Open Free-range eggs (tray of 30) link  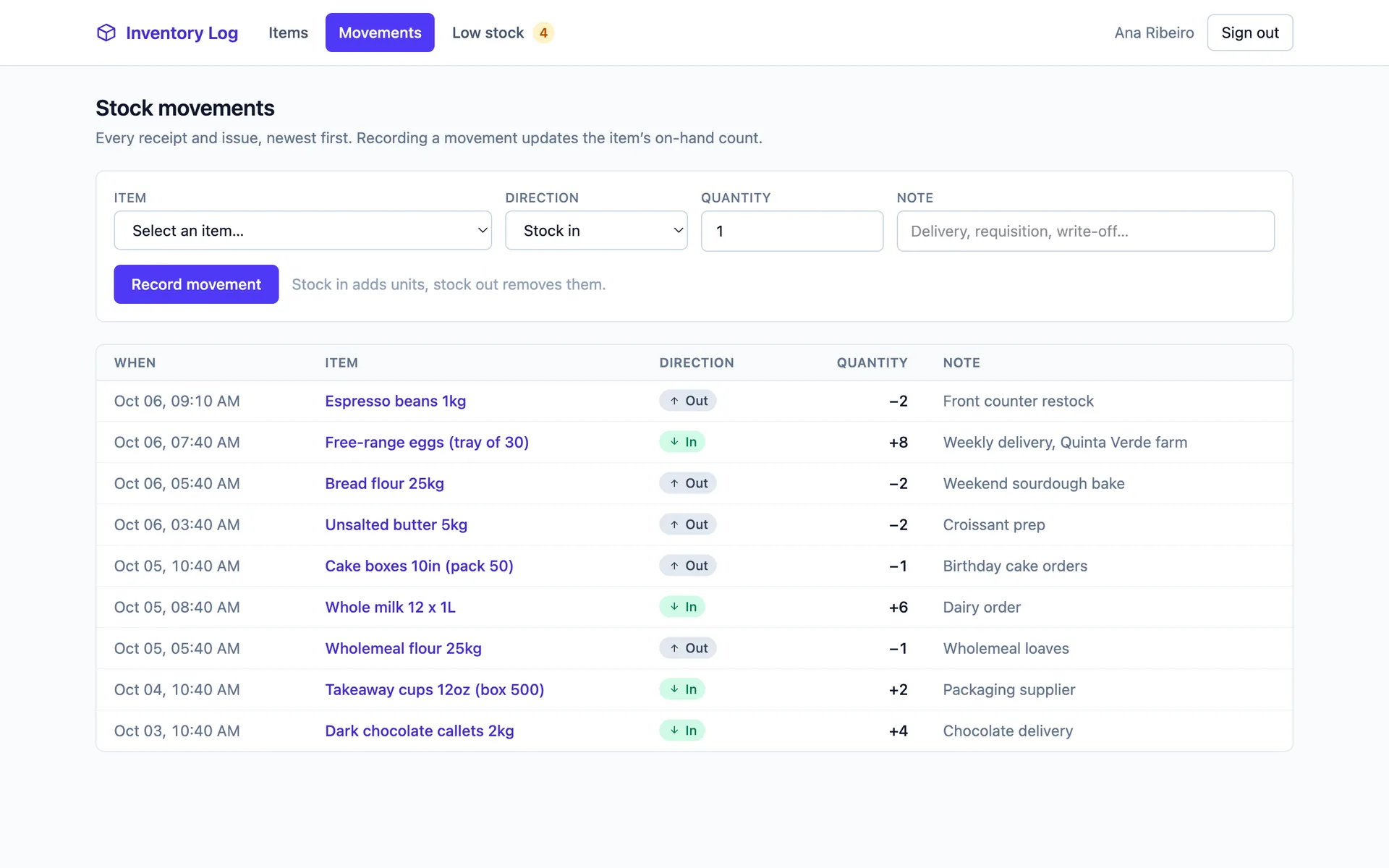427,442
